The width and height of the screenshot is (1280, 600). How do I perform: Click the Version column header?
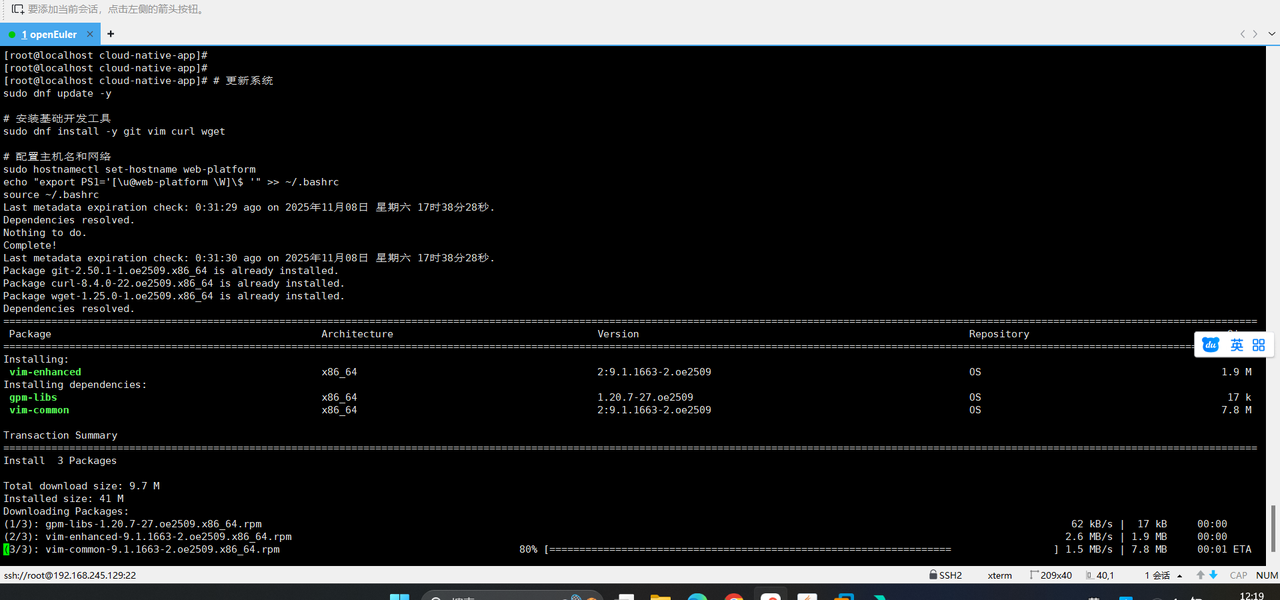click(x=618, y=334)
